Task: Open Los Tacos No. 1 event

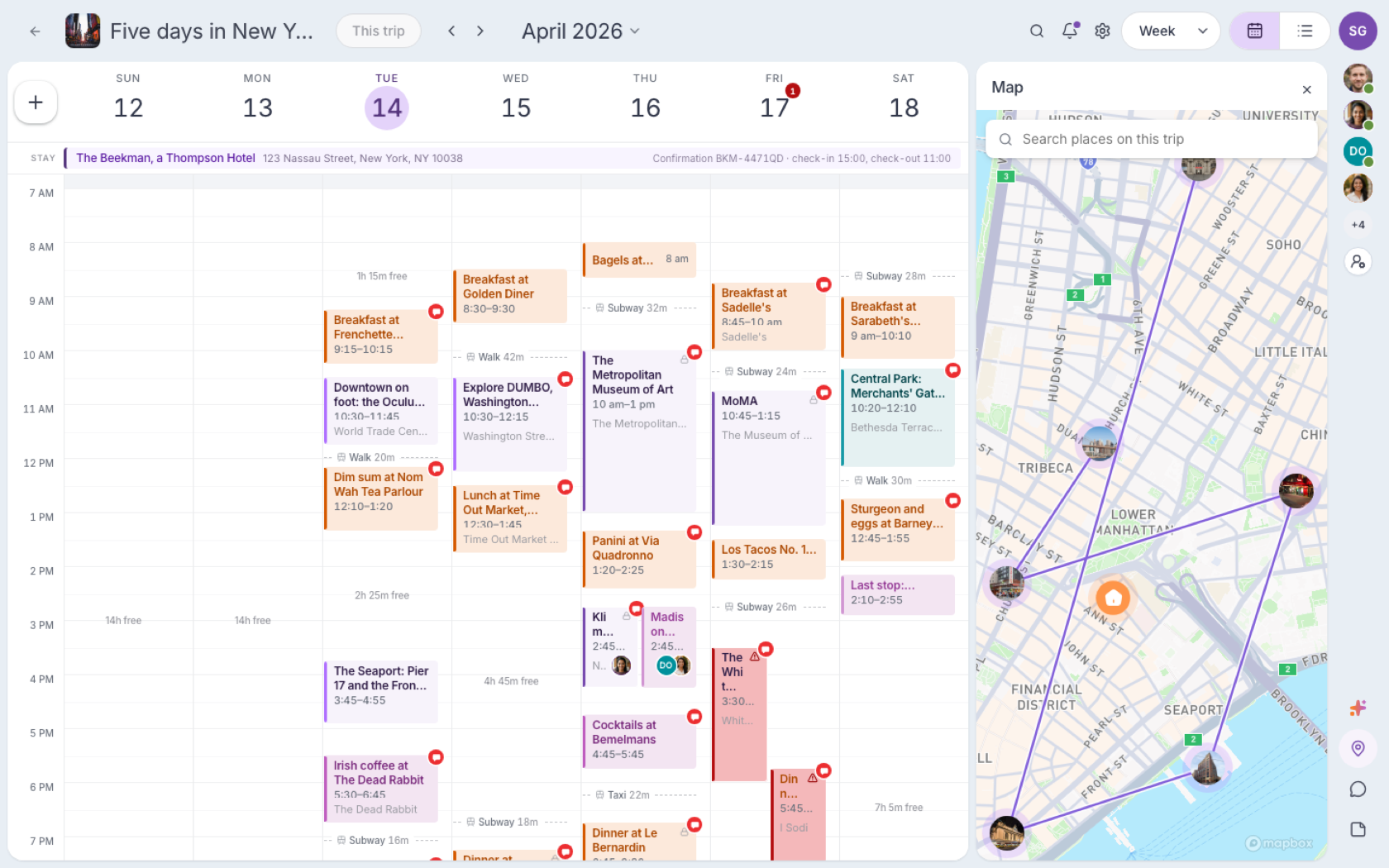Action: pyautogui.click(x=768, y=560)
